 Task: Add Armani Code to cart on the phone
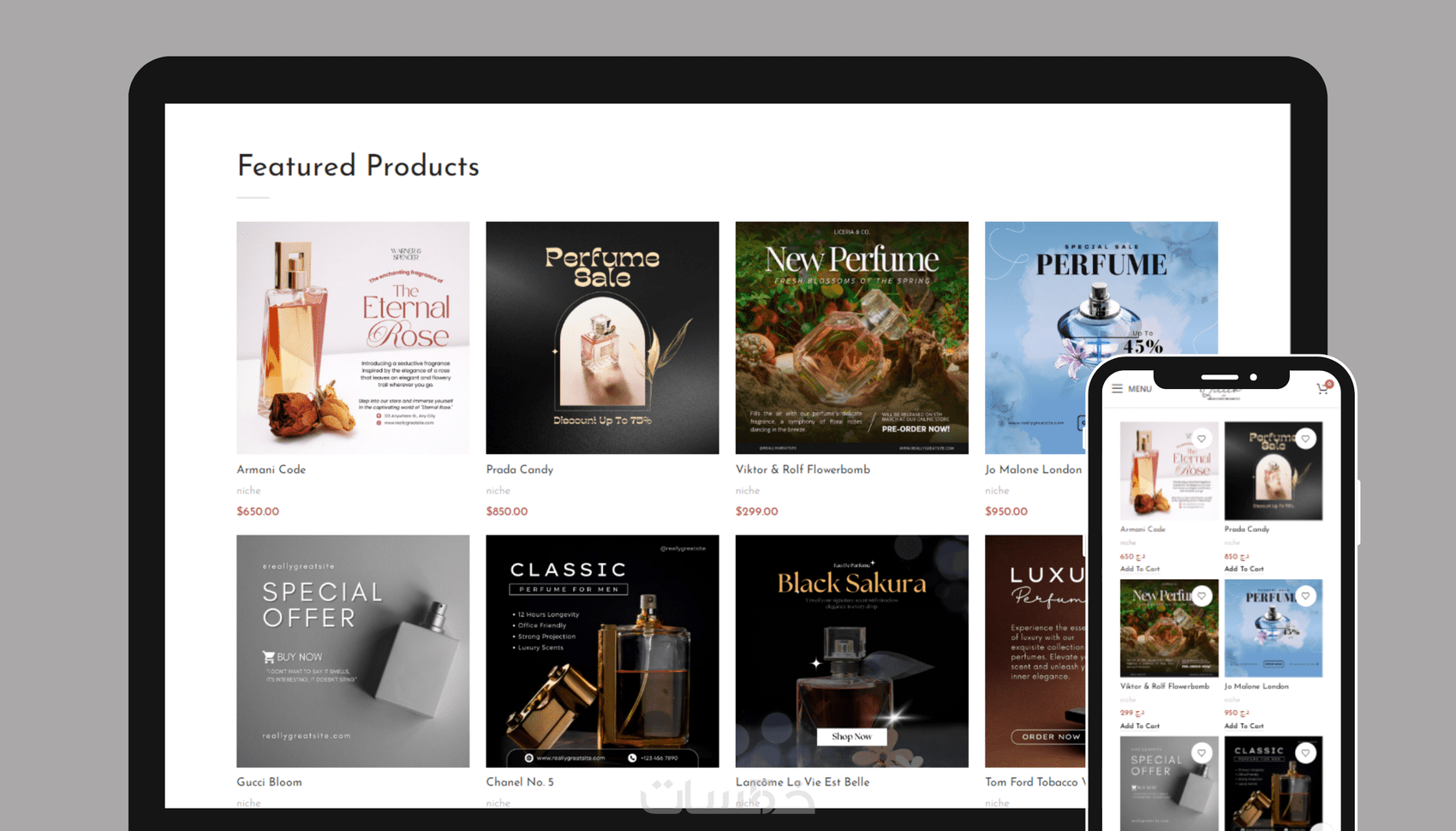tap(1140, 569)
